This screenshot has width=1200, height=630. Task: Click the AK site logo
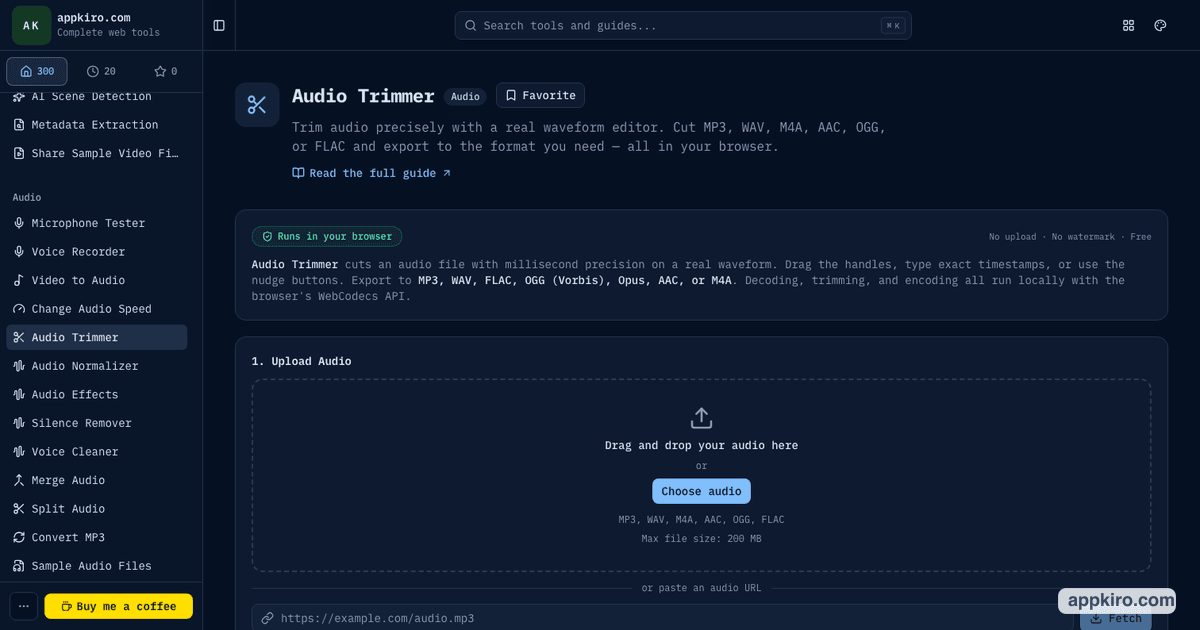click(x=31, y=25)
